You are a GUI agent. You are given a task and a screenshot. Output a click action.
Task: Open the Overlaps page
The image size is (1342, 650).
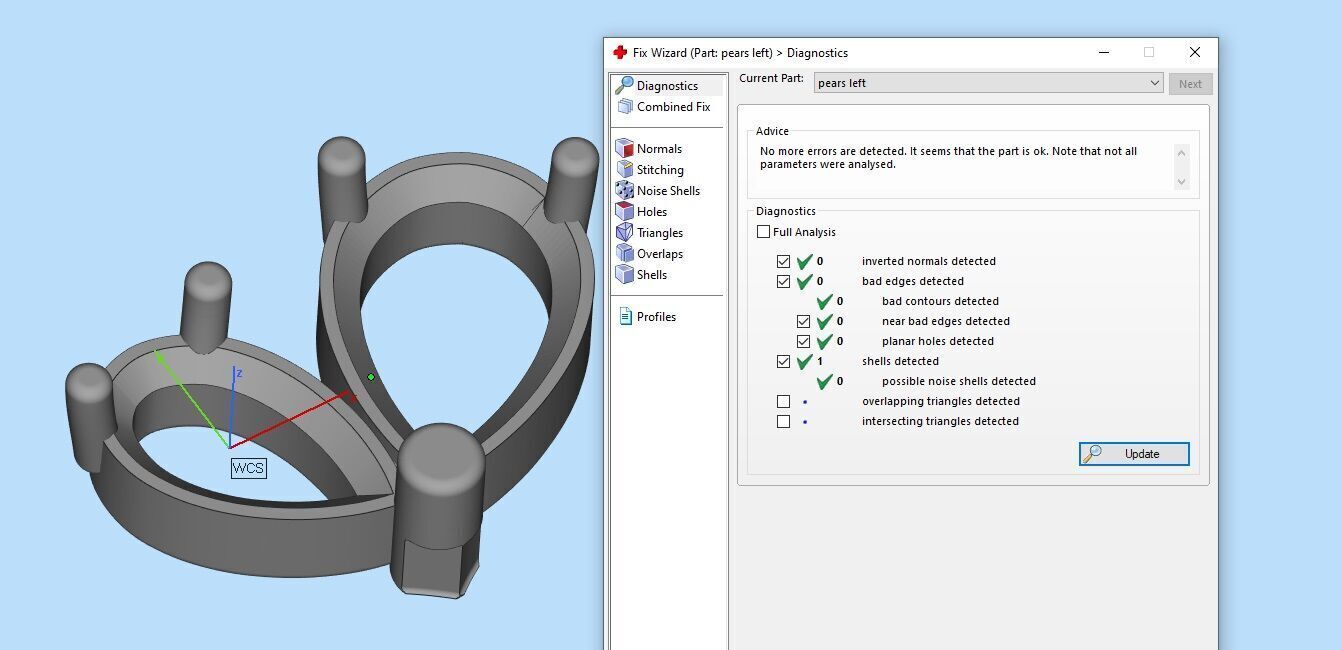[x=660, y=254]
